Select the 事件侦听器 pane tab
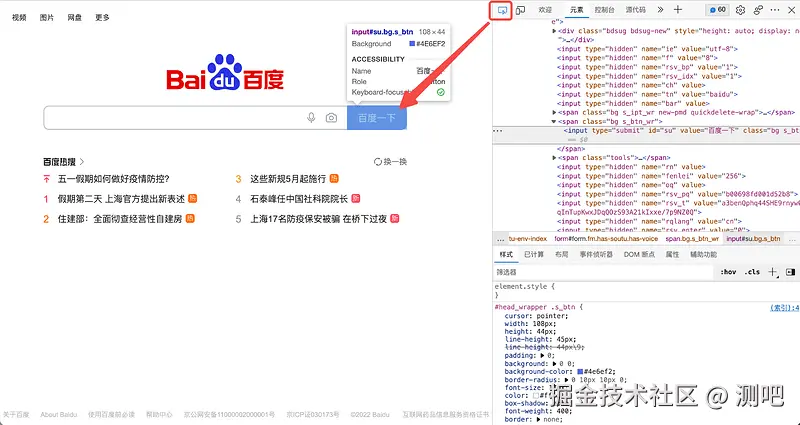This screenshot has width=800, height=425. [596, 255]
